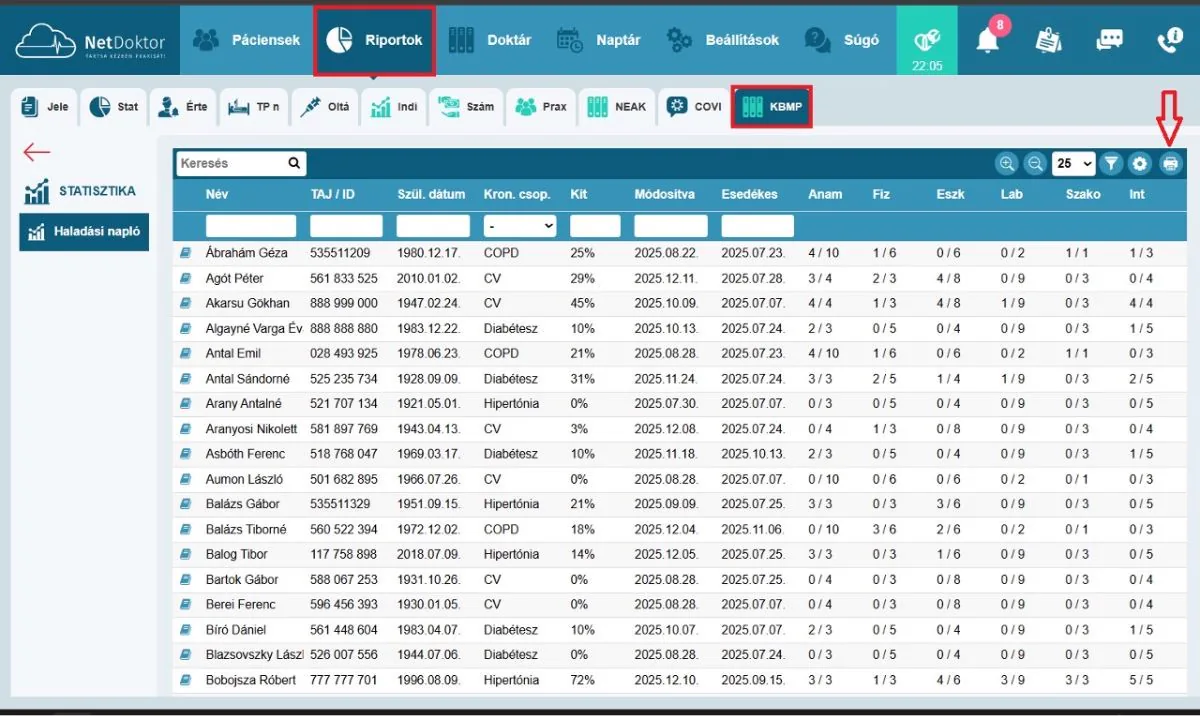
Task: Open the rows-per-page 25 dropdown
Action: click(x=1074, y=163)
